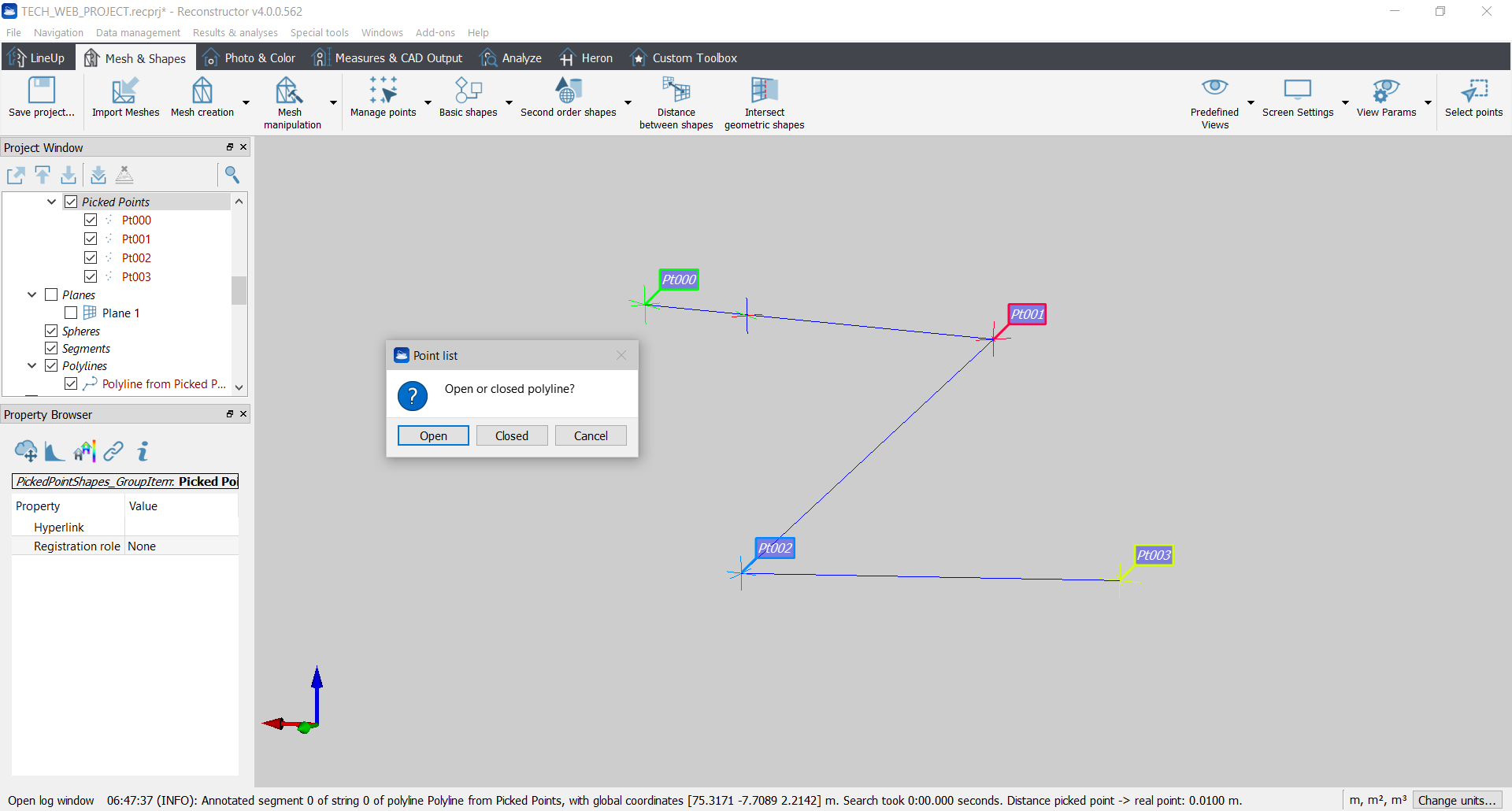Uncheck the Pt002 checkbox

click(91, 257)
